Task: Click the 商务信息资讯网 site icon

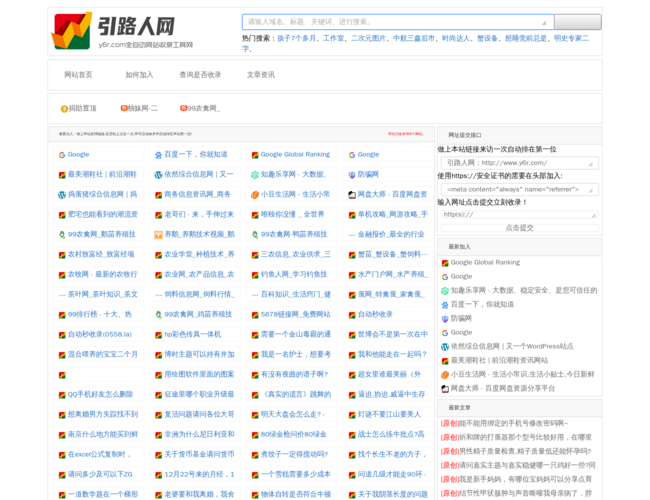Action: 158,195
